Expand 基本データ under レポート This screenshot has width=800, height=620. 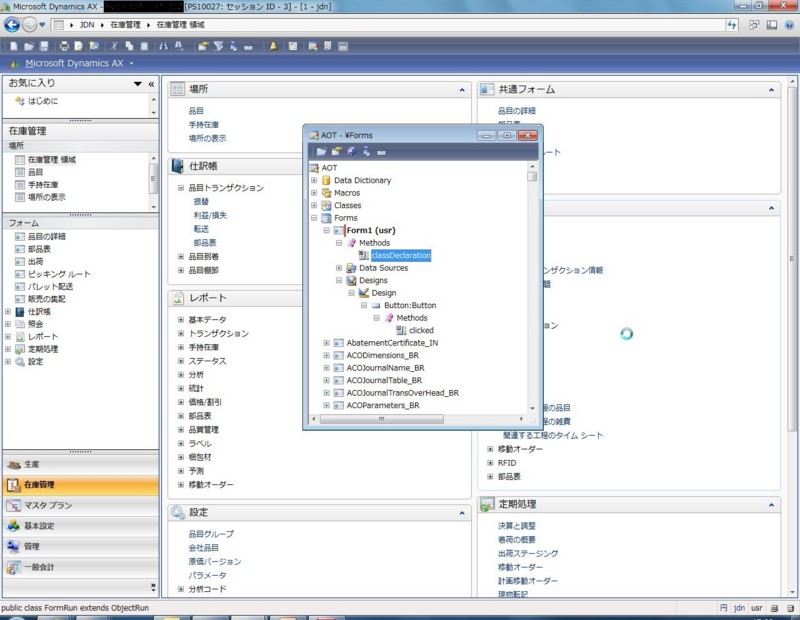click(x=181, y=319)
